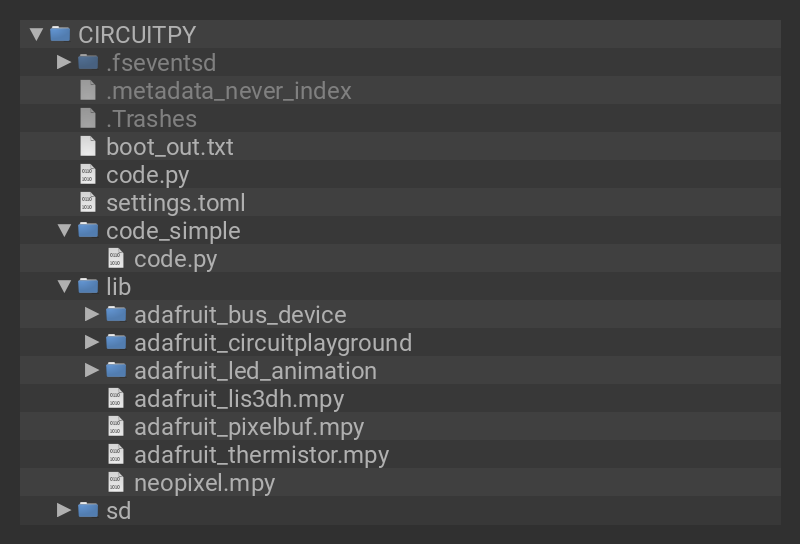Expand the sd folder arrow
This screenshot has height=544, width=800.
coord(64,510)
